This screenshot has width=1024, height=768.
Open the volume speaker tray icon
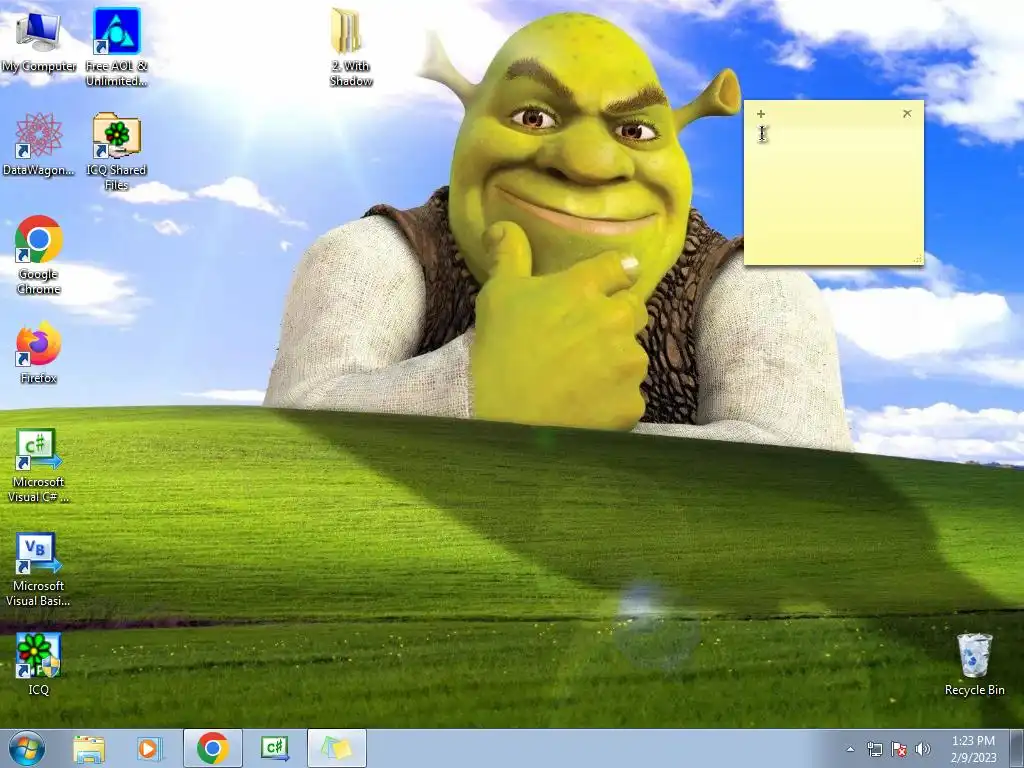click(x=923, y=749)
